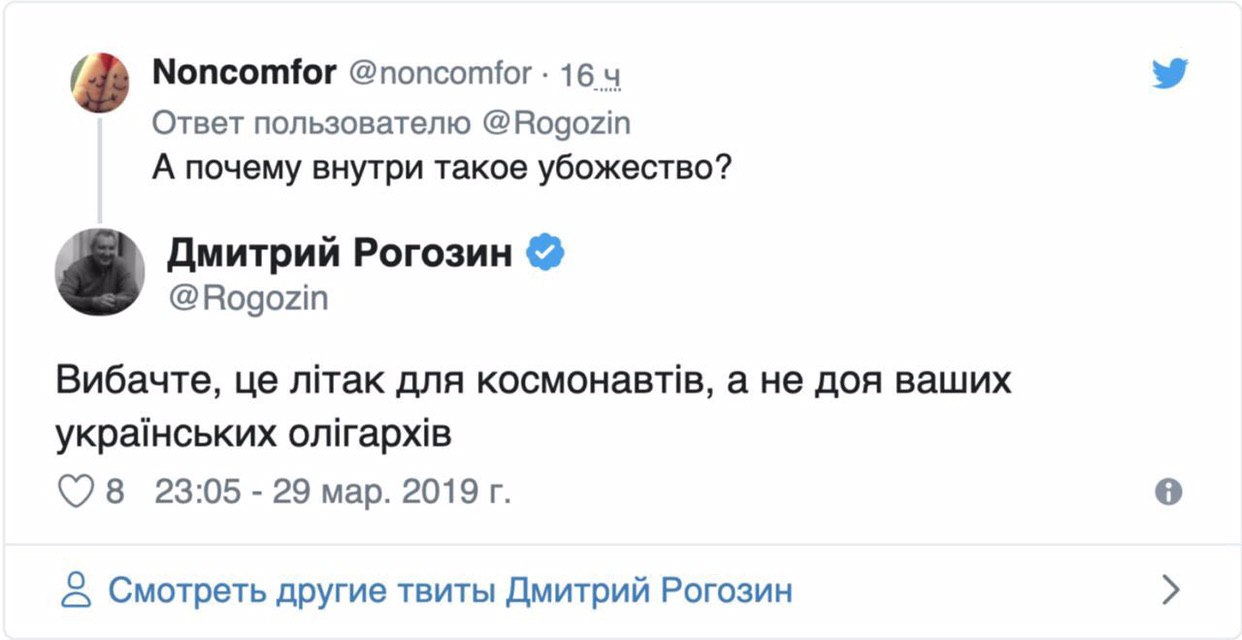Click the person icon in the footer
1242x640 pixels.
75,591
